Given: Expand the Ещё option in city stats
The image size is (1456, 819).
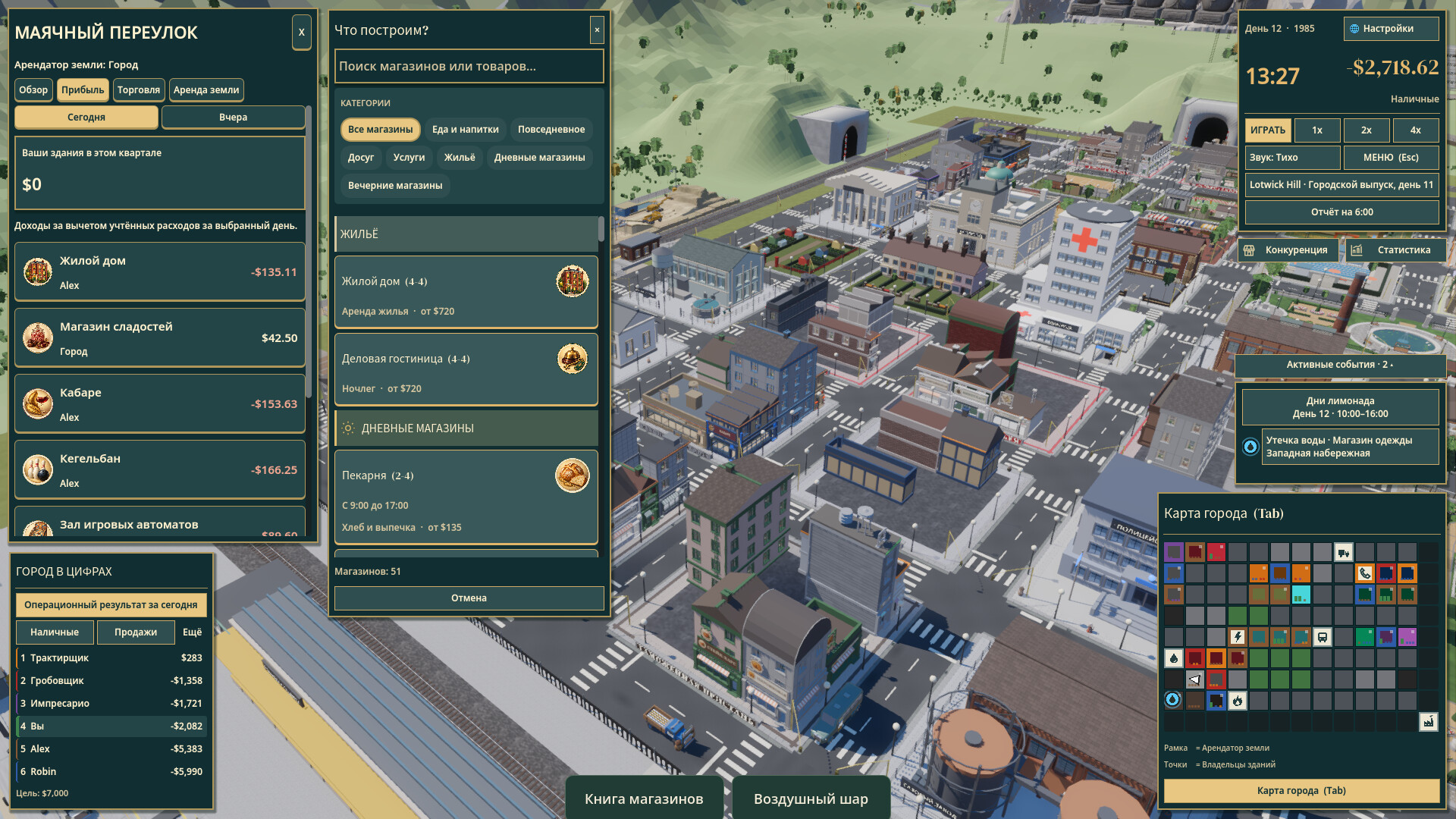Looking at the screenshot, I should point(192,632).
